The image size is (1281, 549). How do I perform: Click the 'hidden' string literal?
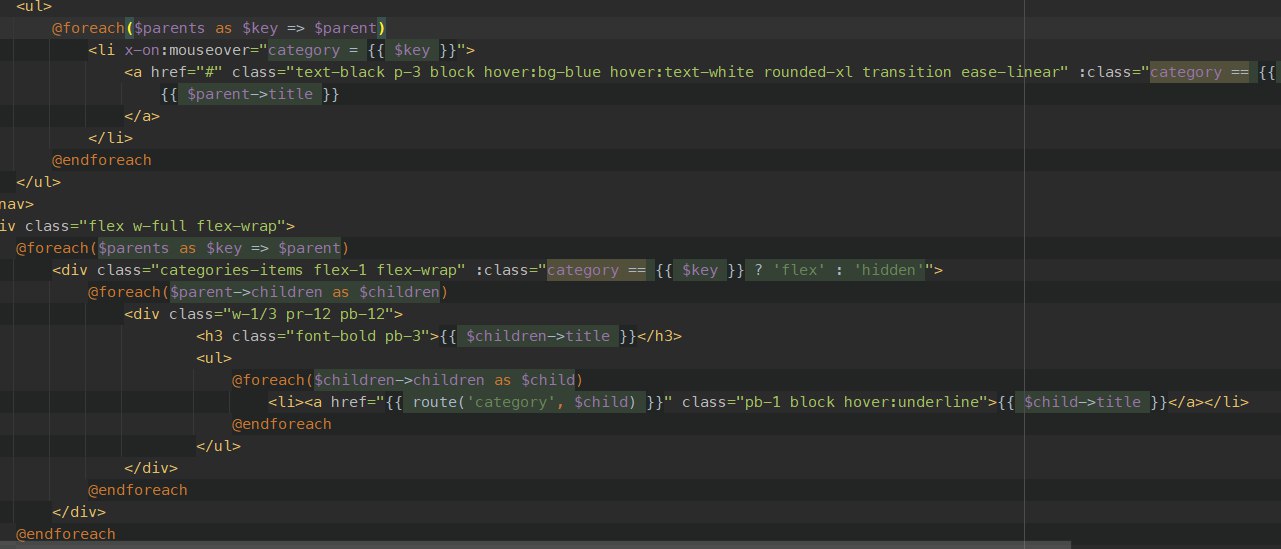click(x=891, y=270)
